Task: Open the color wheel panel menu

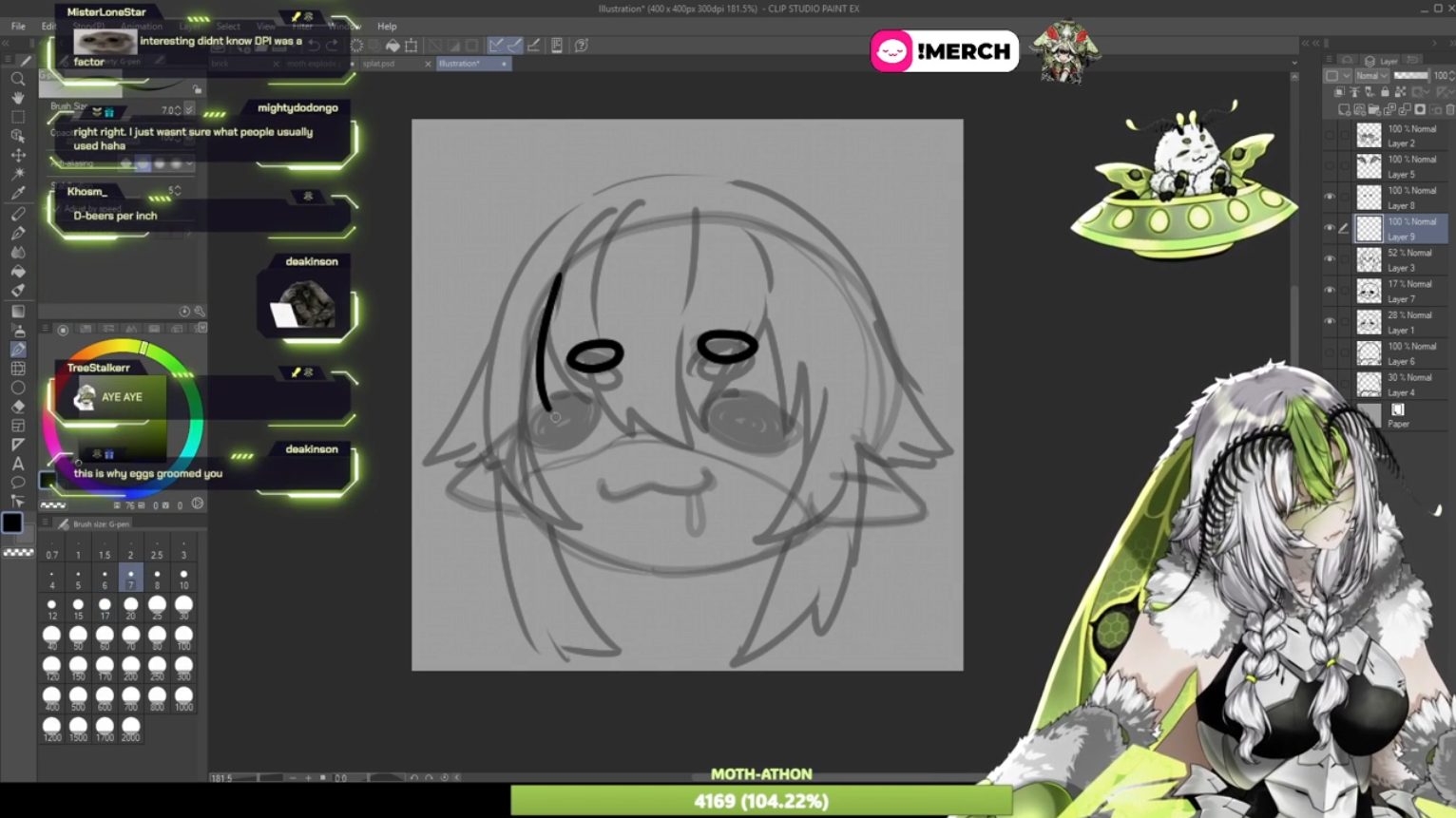Action: click(x=45, y=329)
